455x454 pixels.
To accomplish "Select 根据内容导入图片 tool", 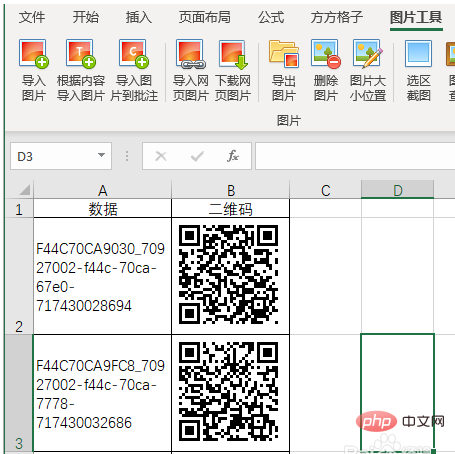I will 81,54.
